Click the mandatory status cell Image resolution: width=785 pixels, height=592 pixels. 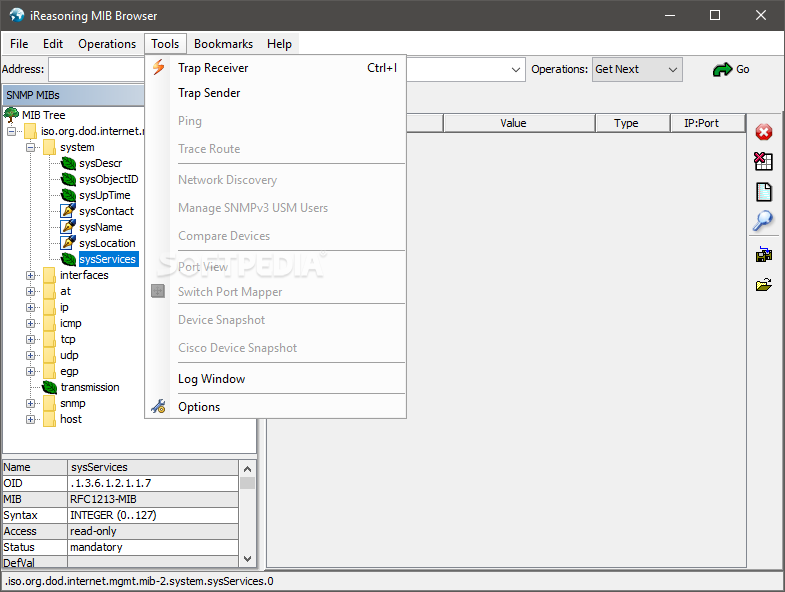point(153,547)
